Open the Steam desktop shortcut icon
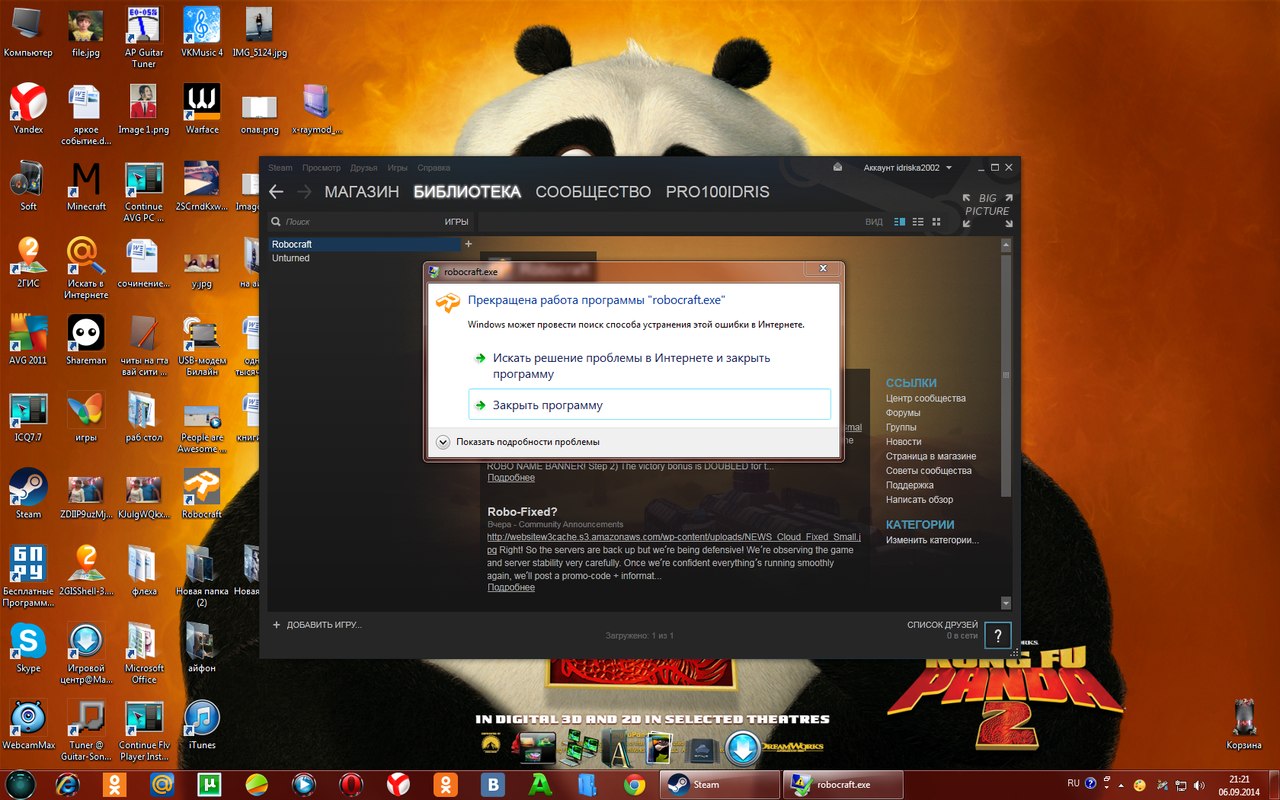Viewport: 1280px width, 800px height. [28, 494]
